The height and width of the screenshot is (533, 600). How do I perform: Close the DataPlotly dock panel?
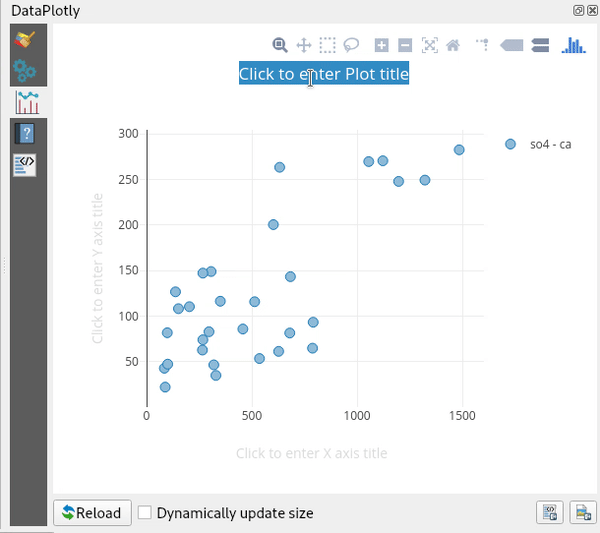point(592,10)
